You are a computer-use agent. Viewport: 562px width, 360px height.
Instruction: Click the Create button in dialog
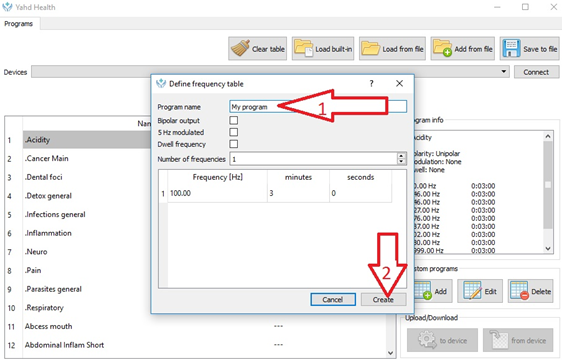coord(383,299)
